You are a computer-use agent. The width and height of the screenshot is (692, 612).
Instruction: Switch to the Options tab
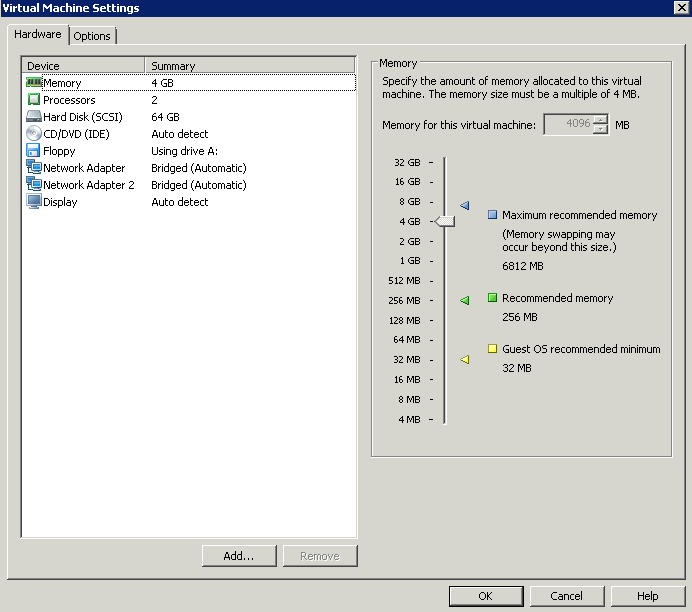[x=92, y=36]
